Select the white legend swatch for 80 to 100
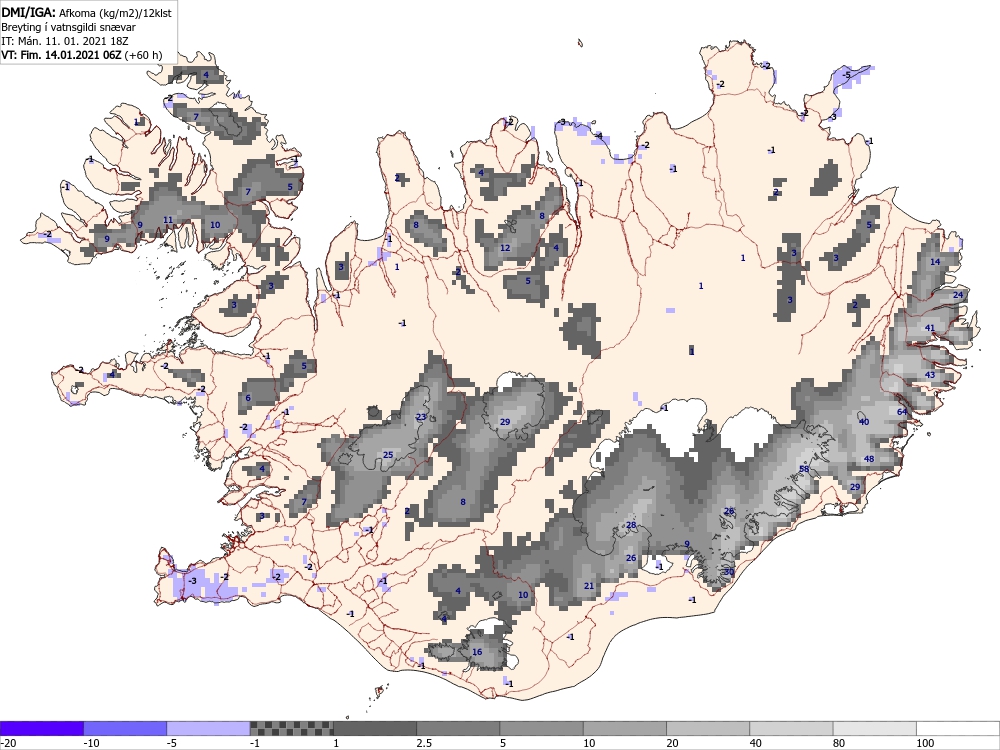Image resolution: width=1000 pixels, height=750 pixels. click(x=874, y=728)
